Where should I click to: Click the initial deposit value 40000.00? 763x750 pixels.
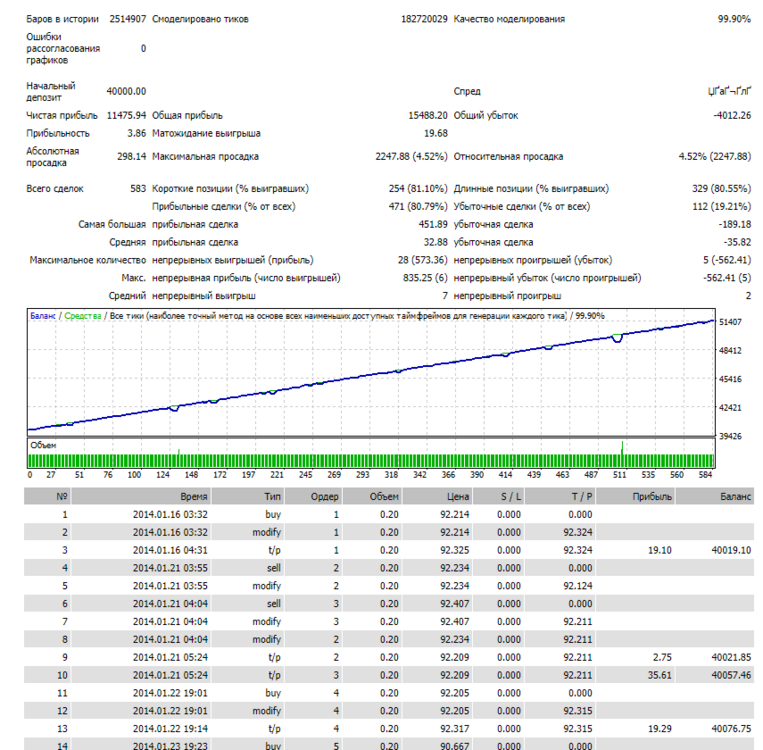click(x=126, y=91)
